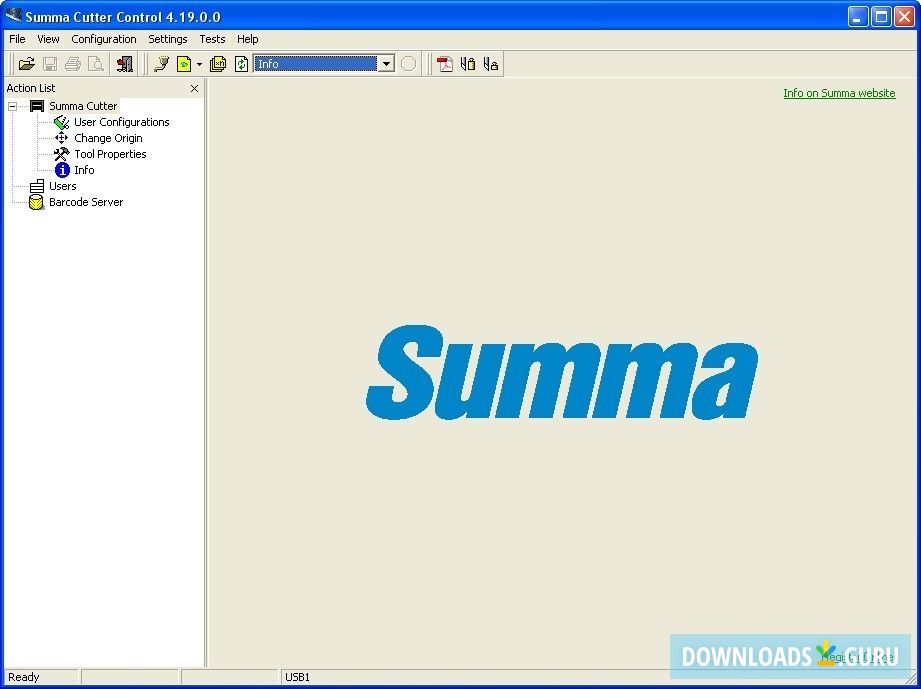Viewport: 921px width, 689px height.
Task: Click the Exit door icon
Action: tap(125, 64)
